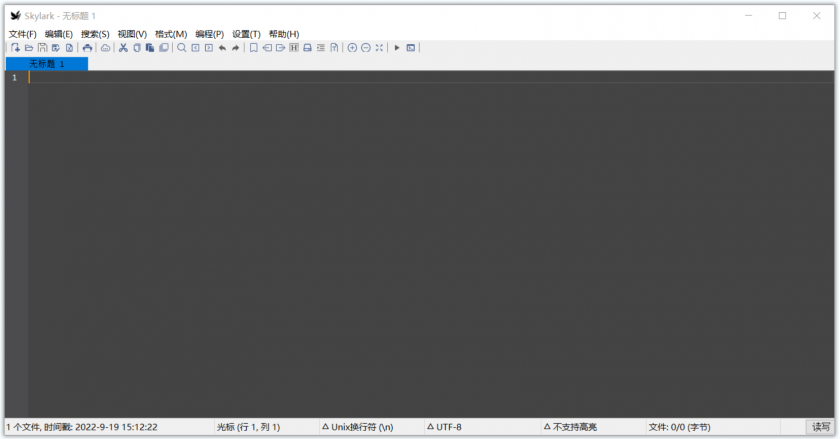The image size is (840, 439).
Task: Click the paste clipboard icon
Action: (x=150, y=48)
